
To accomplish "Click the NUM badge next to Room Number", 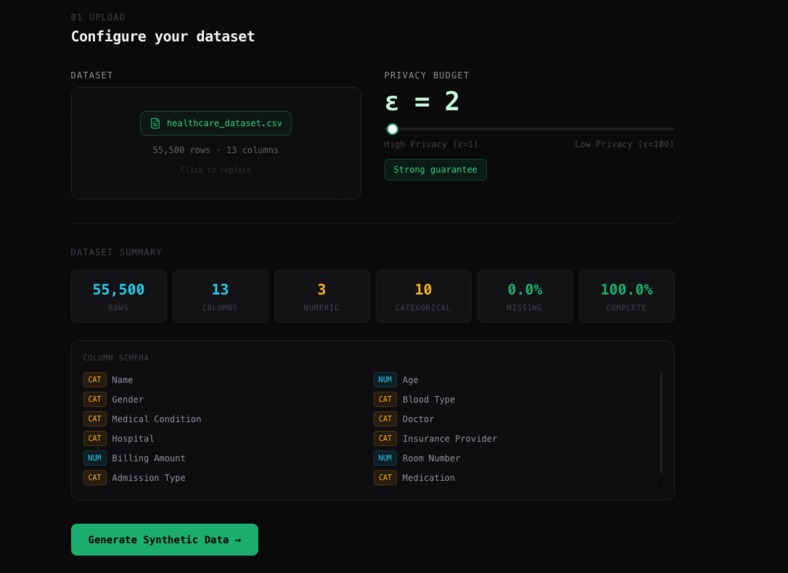I will (x=385, y=458).
